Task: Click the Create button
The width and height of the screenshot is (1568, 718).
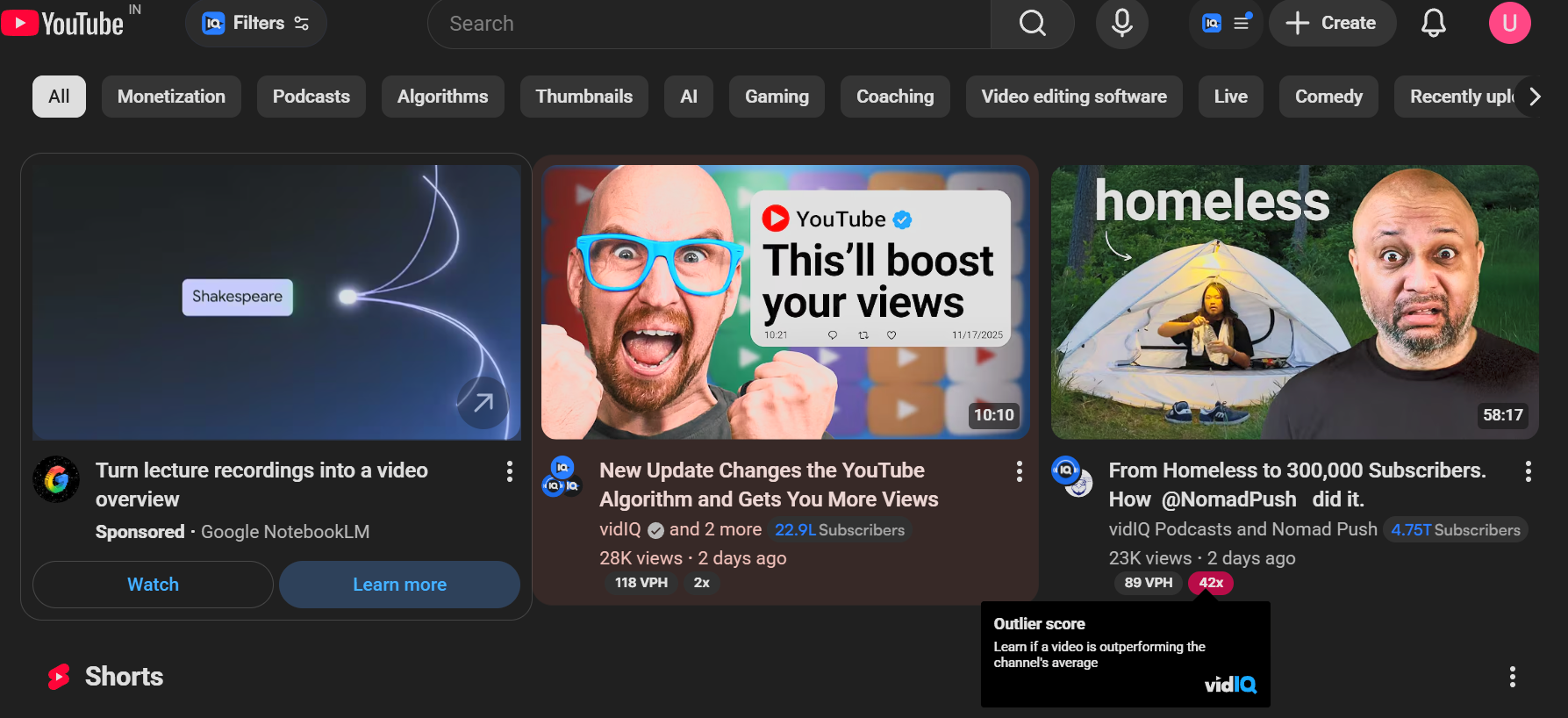Action: [1332, 23]
